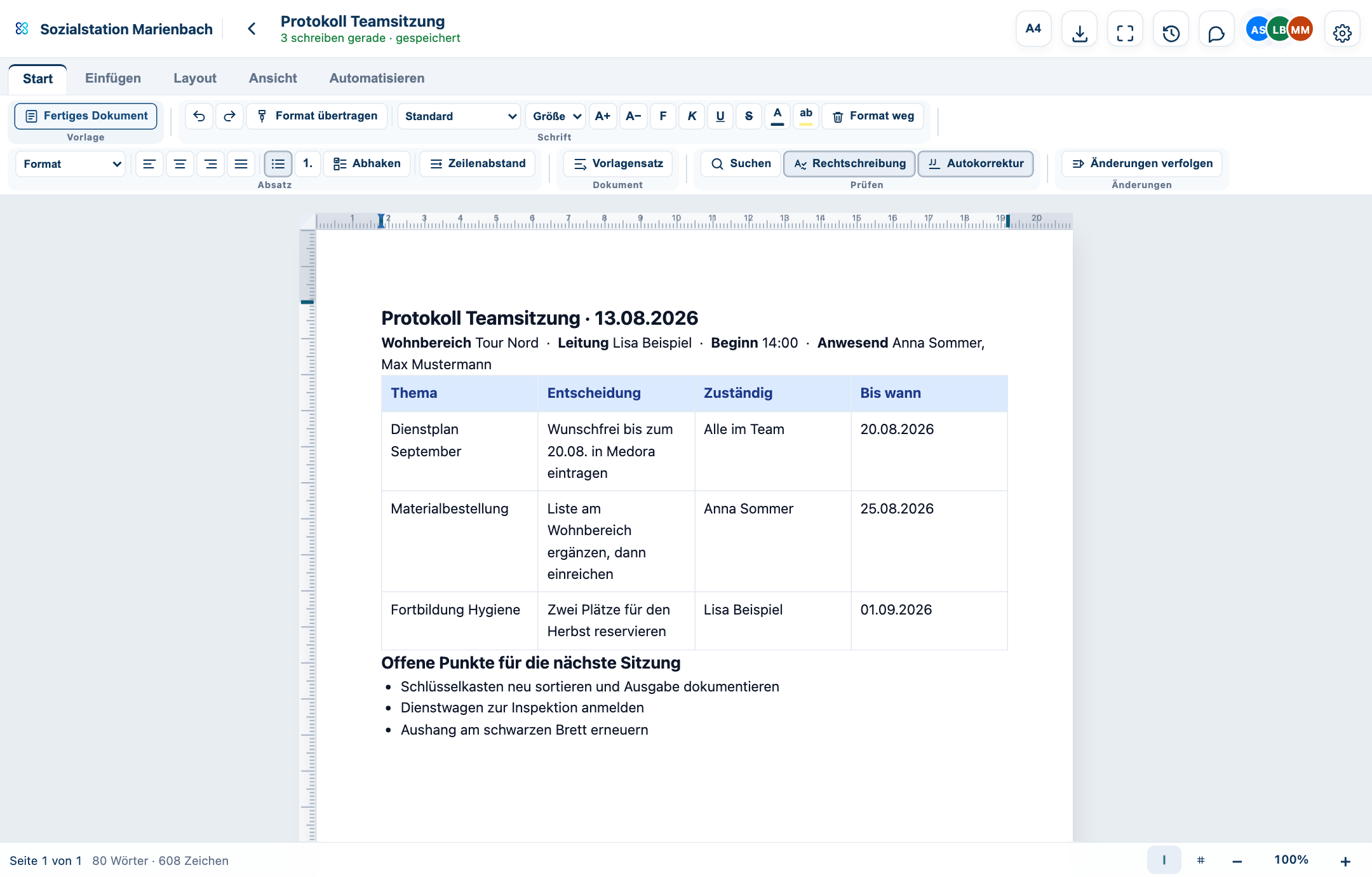Click Format weg clear formatting
The height and width of the screenshot is (877, 1372).
[x=873, y=116]
